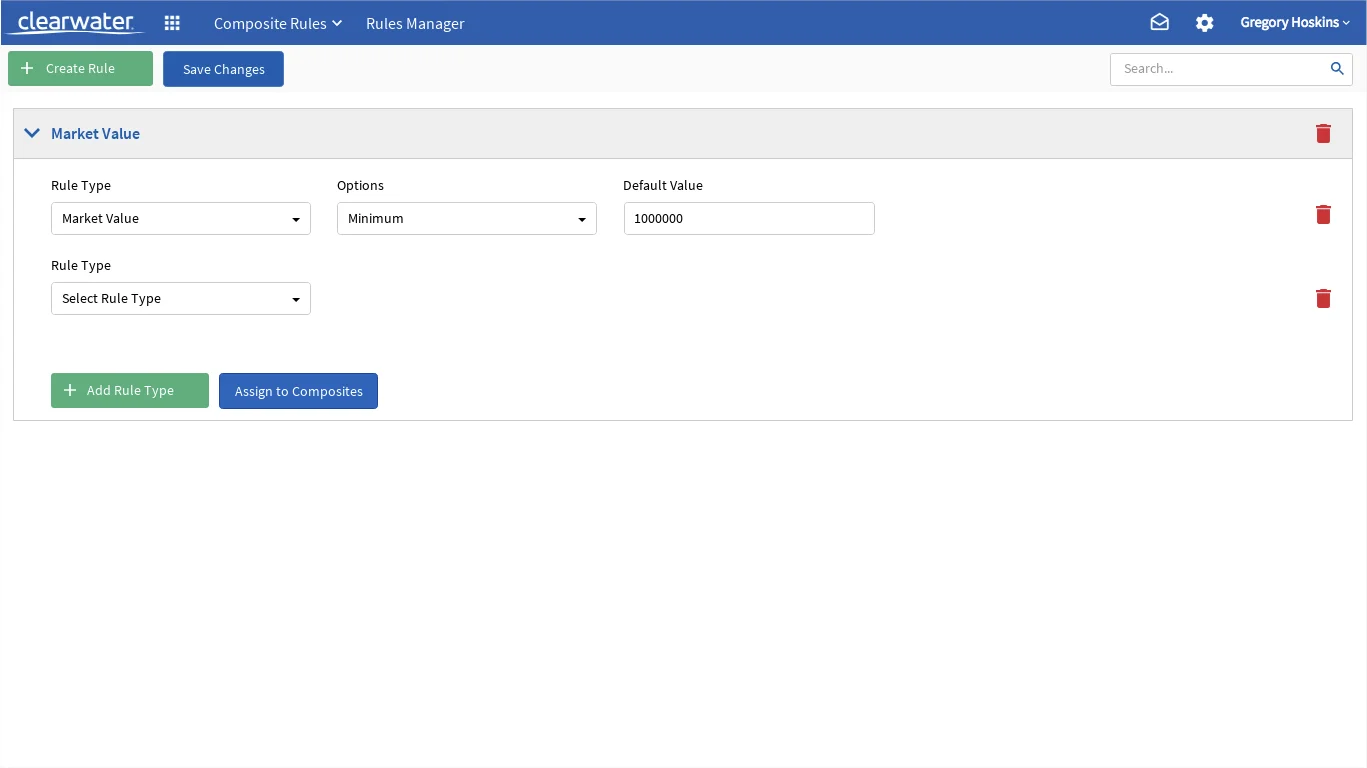The height and width of the screenshot is (768, 1367).
Task: Open the Minimum options dropdown
Action: click(467, 218)
